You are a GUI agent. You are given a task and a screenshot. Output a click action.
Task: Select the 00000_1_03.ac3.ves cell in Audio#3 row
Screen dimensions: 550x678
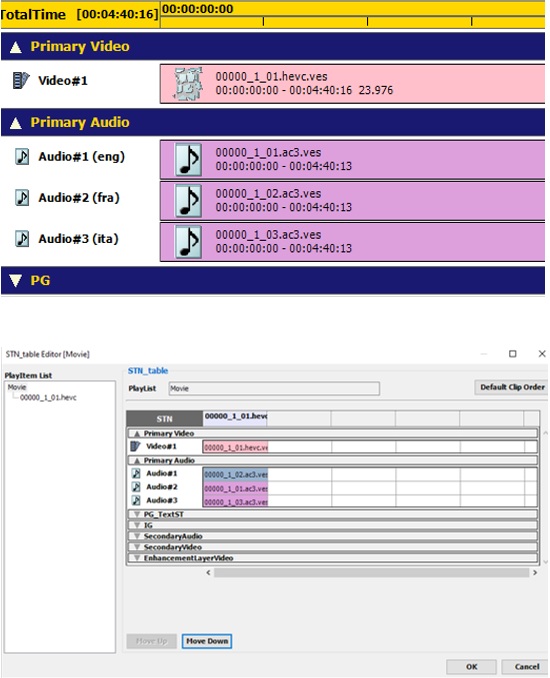point(235,502)
